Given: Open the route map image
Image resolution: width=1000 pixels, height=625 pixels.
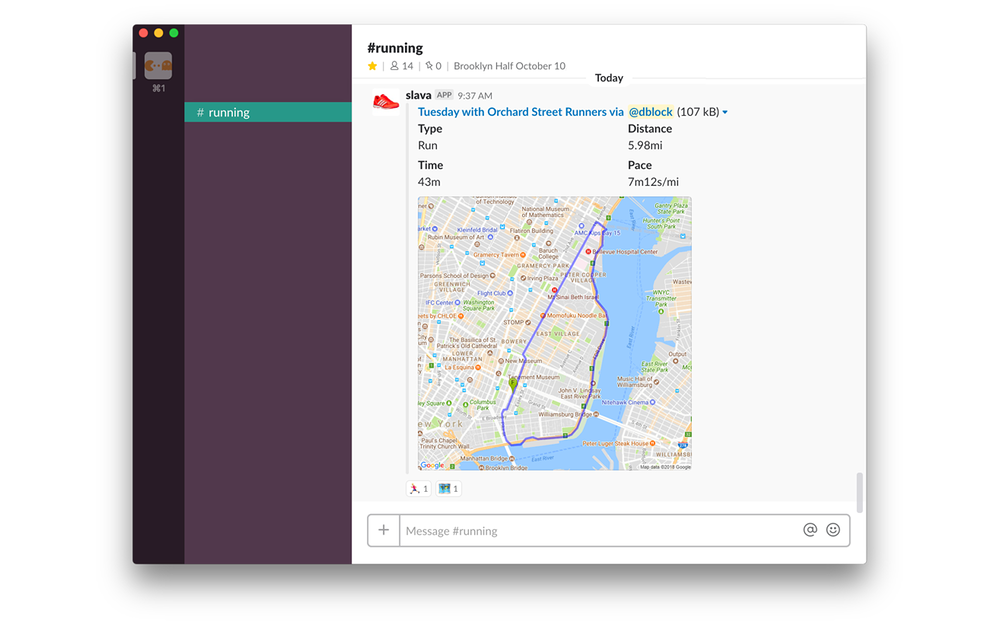Looking at the screenshot, I should (x=554, y=334).
